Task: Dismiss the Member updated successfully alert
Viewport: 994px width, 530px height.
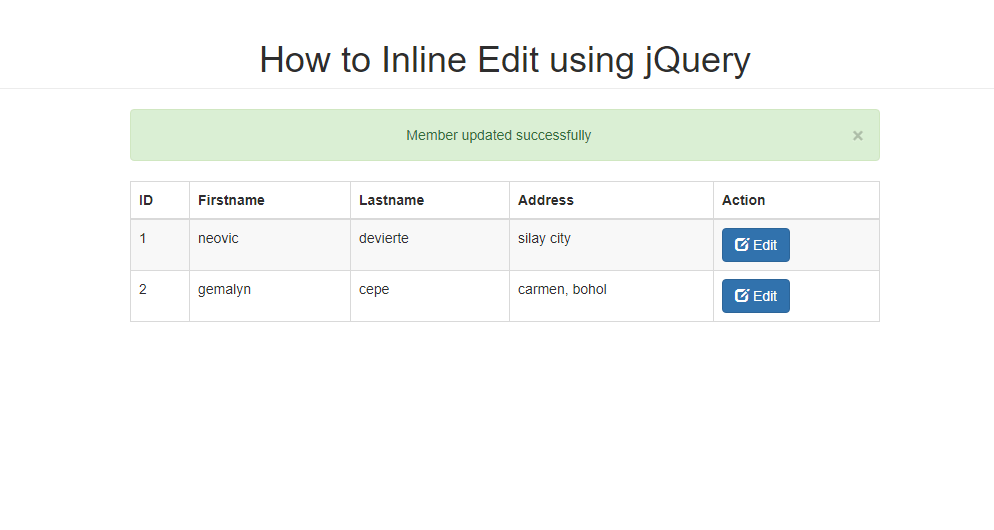Action: click(858, 136)
